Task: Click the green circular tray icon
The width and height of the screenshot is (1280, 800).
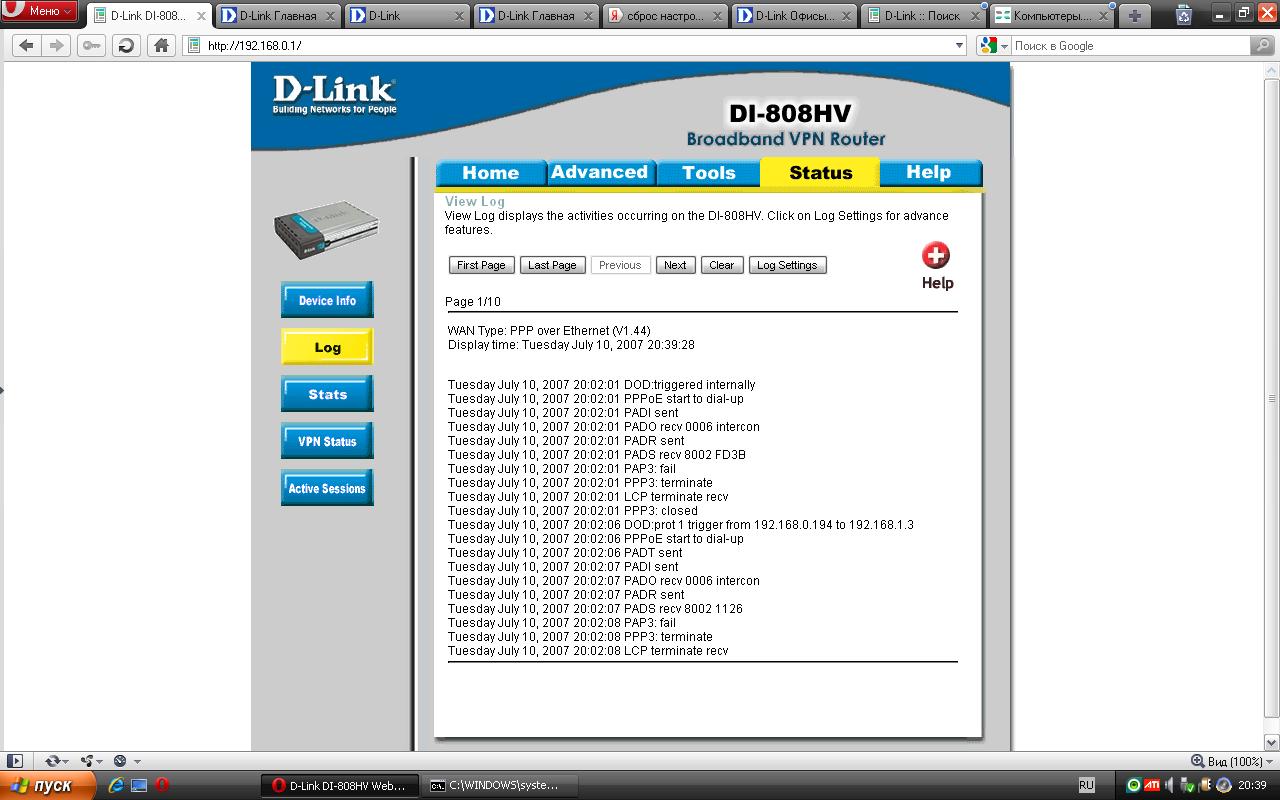Action: (1133, 785)
